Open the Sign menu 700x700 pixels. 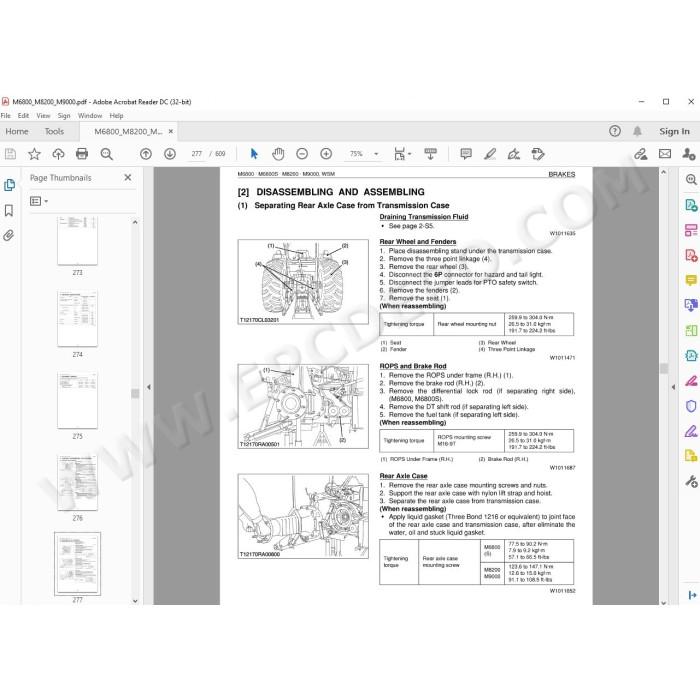coord(64,116)
